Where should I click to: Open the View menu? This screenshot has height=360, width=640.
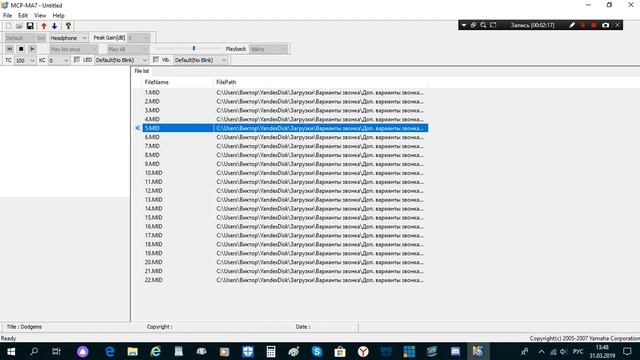click(40, 16)
